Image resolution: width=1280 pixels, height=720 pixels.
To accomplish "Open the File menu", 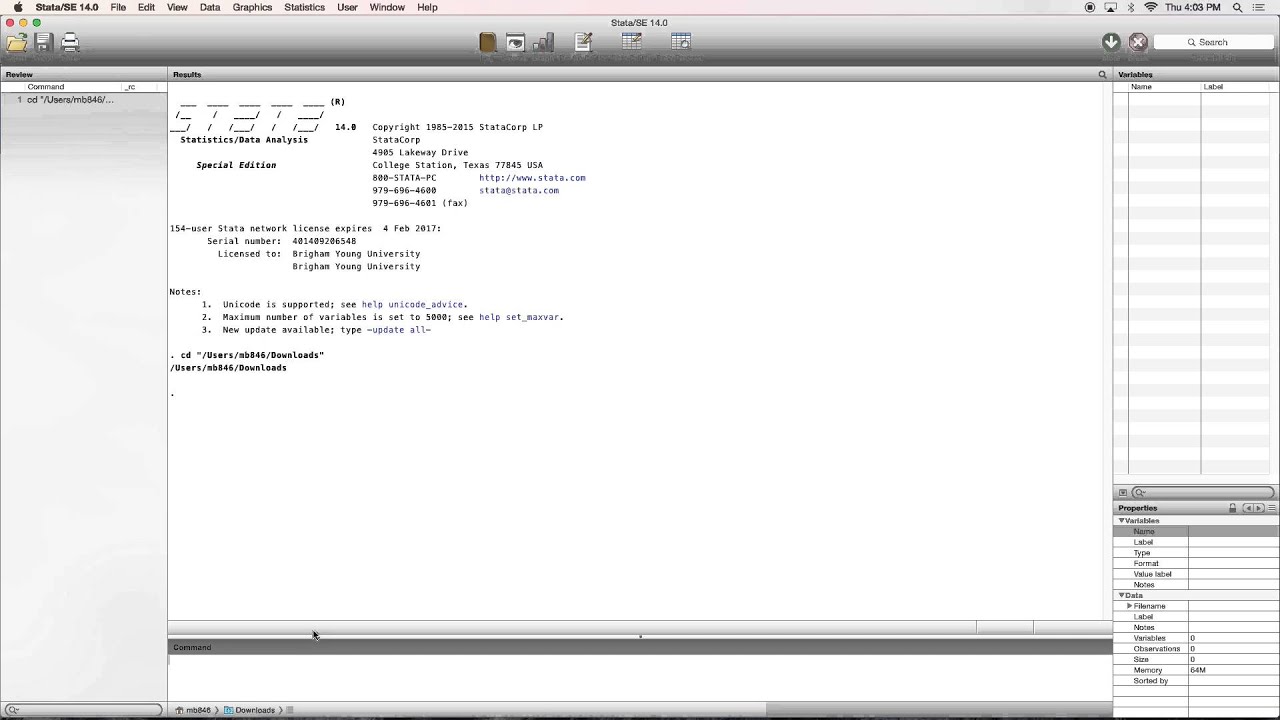I will coord(118,7).
